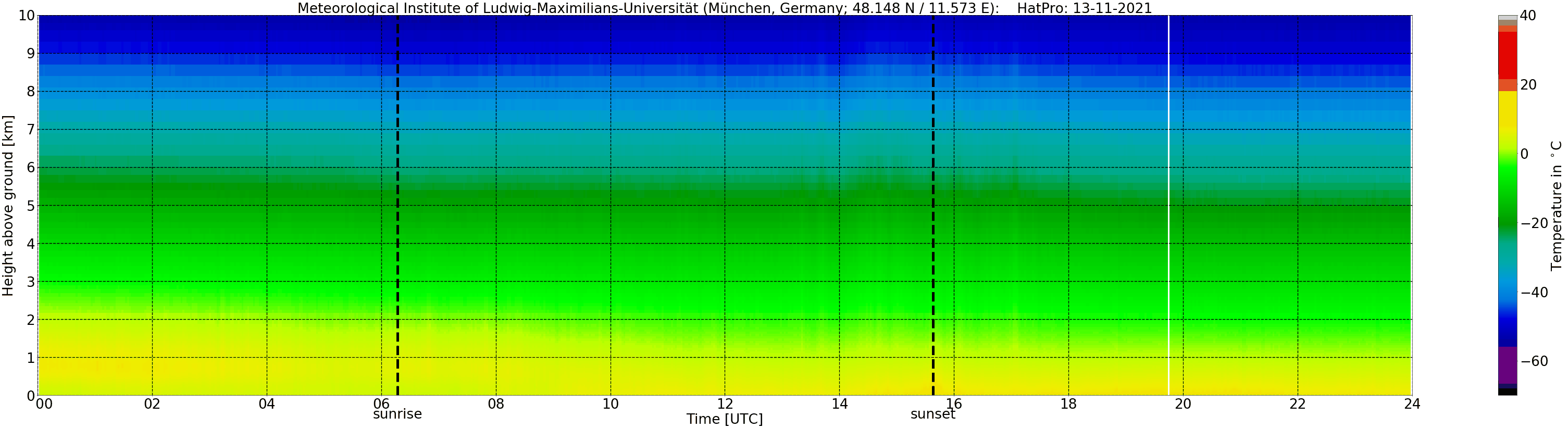
Task: Click the sunrise dashed vertical marker line
Action: click(397, 206)
